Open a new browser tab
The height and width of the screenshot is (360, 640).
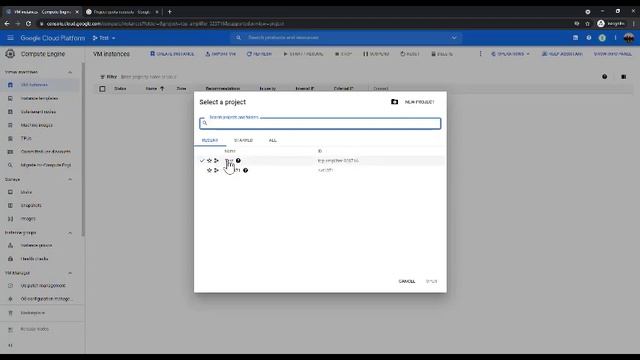(170, 12)
